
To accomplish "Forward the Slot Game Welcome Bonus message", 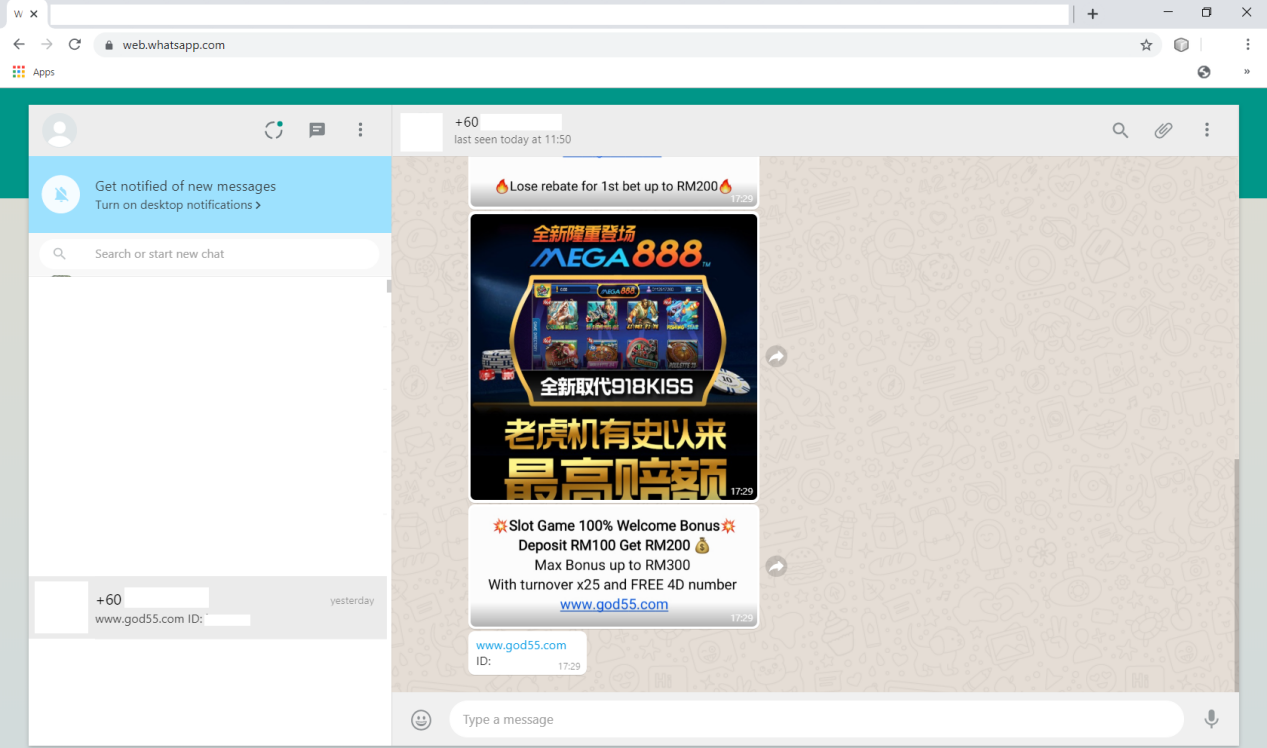I will click(776, 566).
